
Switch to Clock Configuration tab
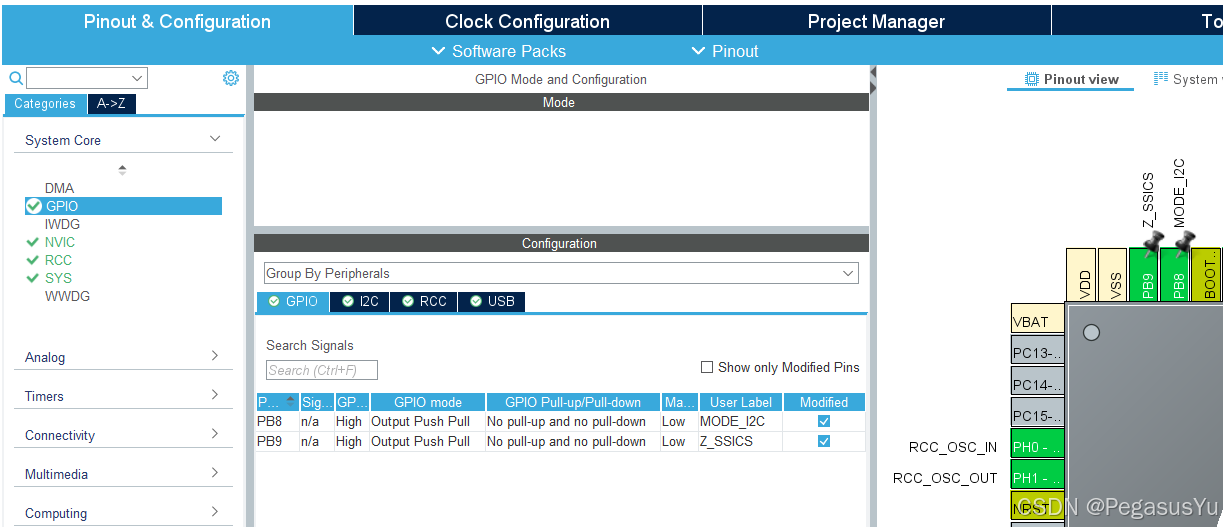click(x=527, y=21)
